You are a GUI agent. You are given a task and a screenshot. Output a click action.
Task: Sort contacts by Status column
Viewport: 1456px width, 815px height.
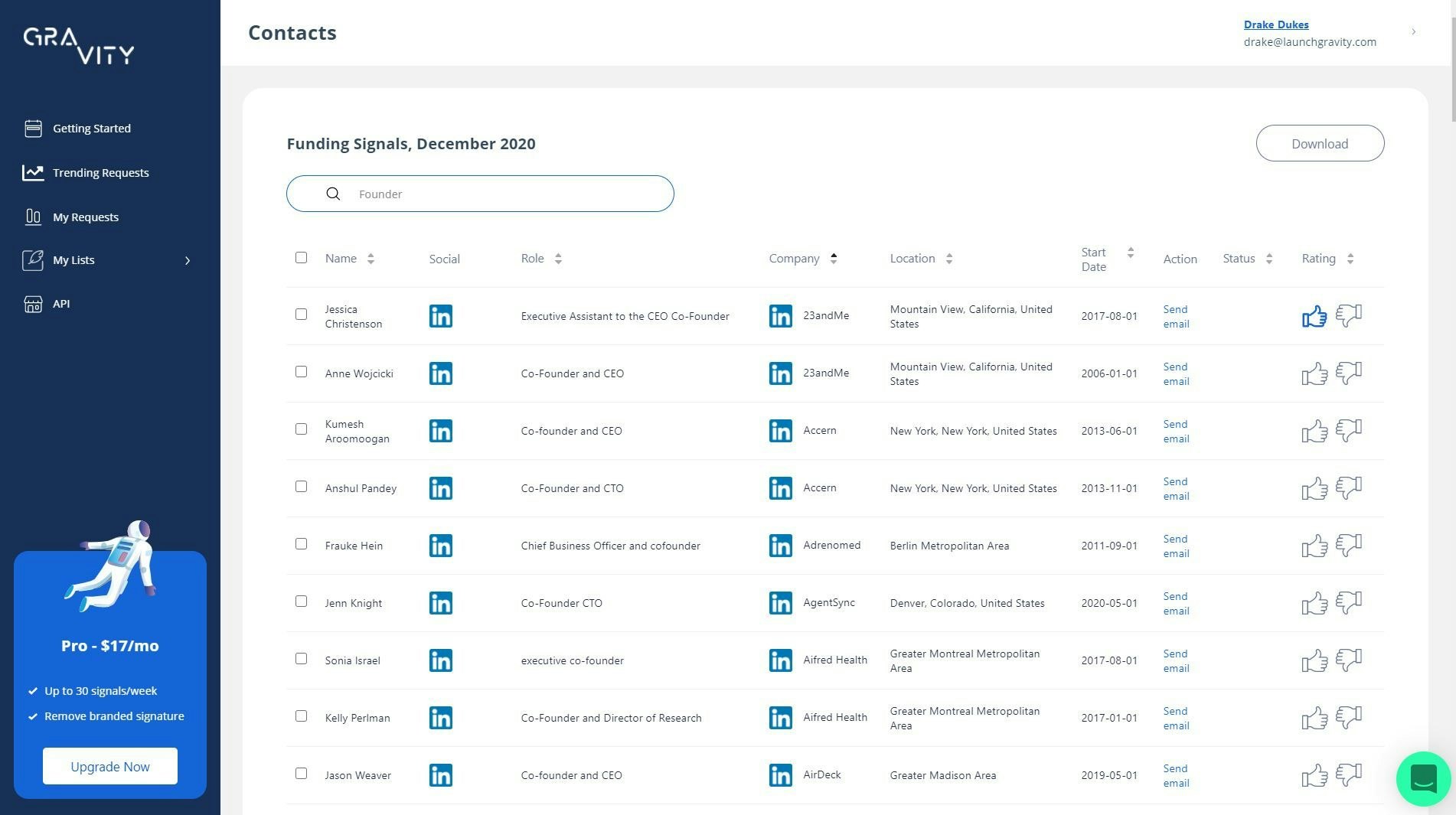click(x=1269, y=259)
